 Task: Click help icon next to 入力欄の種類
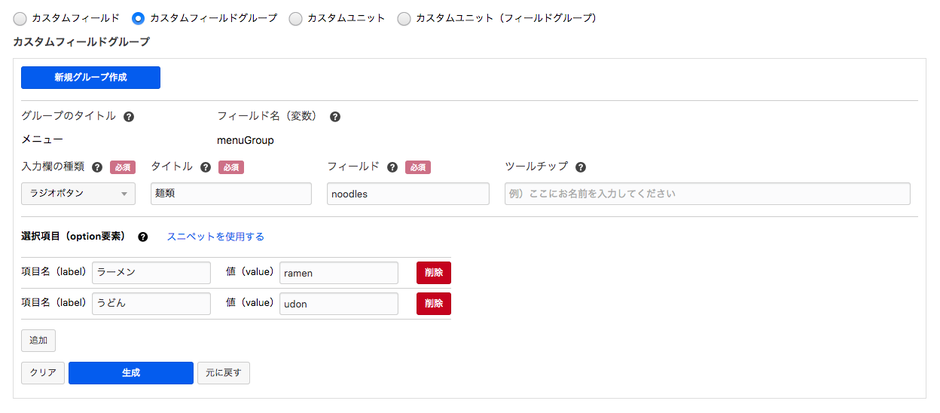tap(98, 167)
